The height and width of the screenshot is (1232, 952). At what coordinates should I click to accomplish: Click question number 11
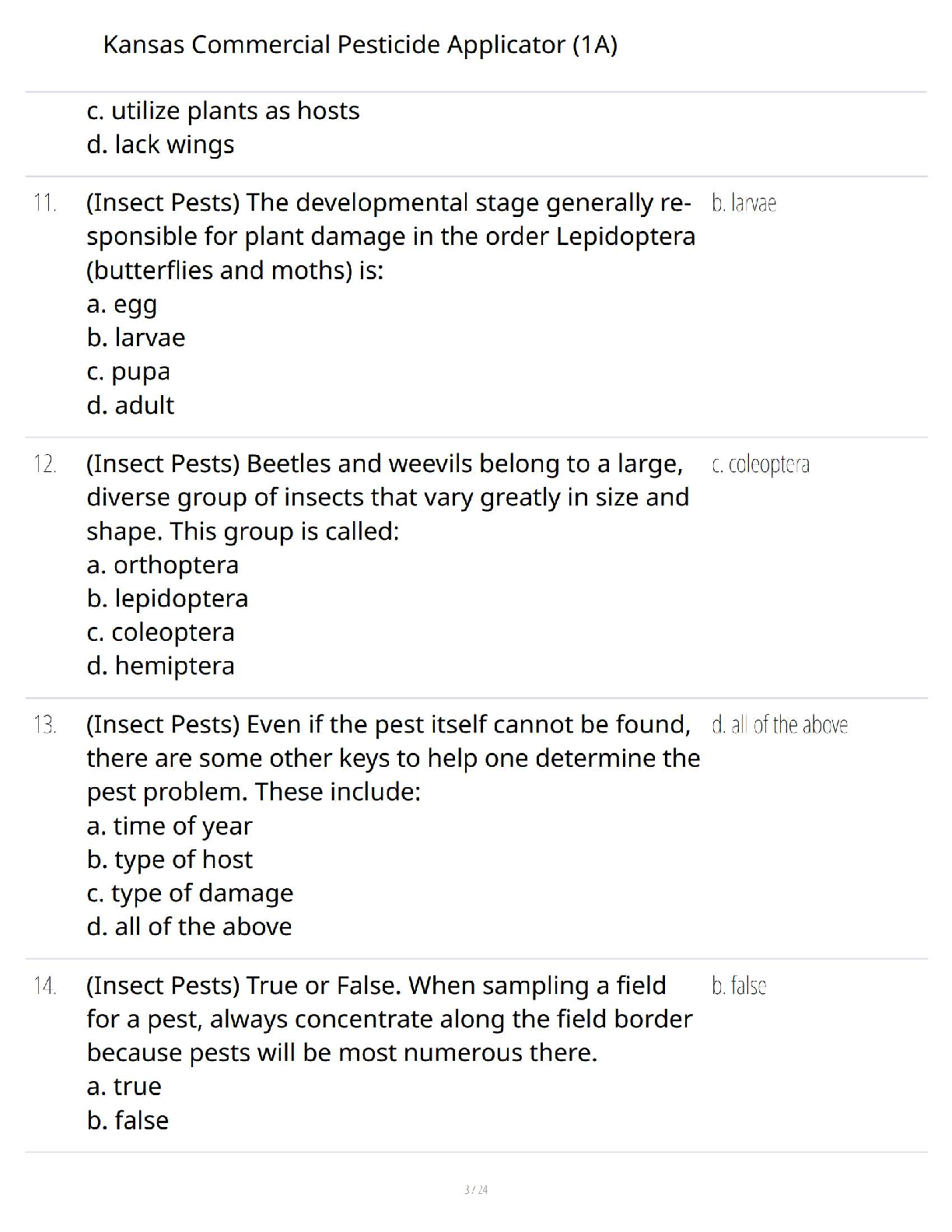[x=44, y=203]
